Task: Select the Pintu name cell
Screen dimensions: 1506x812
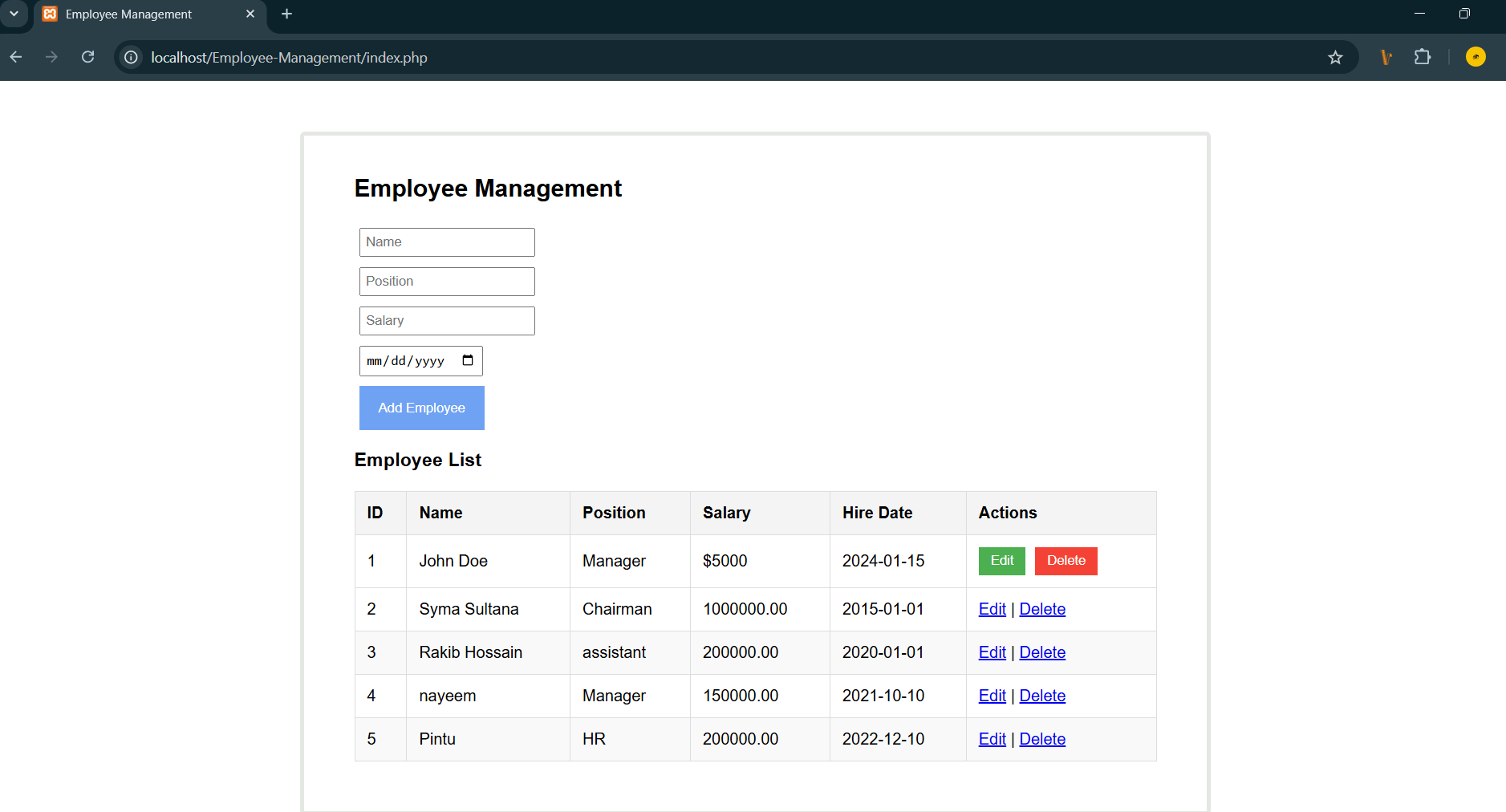Action: pos(488,739)
